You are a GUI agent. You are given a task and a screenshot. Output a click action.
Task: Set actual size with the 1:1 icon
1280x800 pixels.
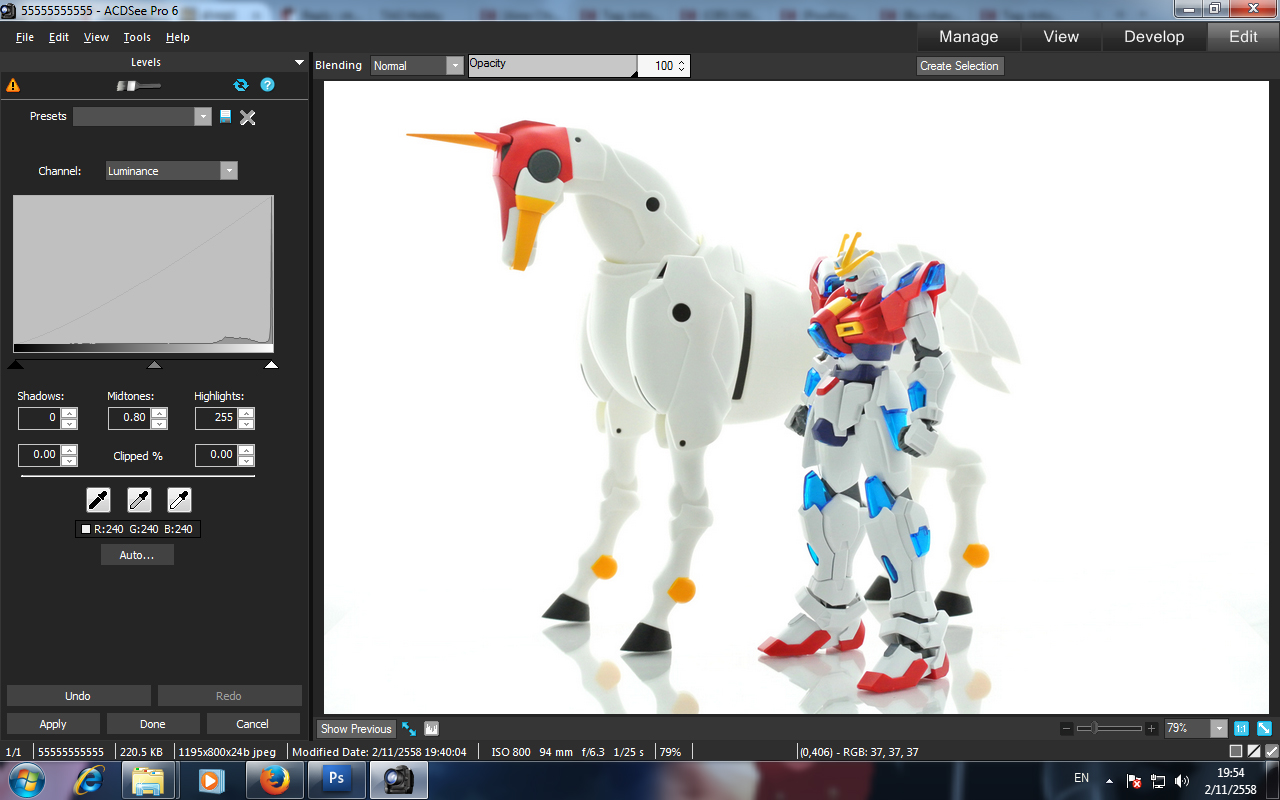(1241, 729)
